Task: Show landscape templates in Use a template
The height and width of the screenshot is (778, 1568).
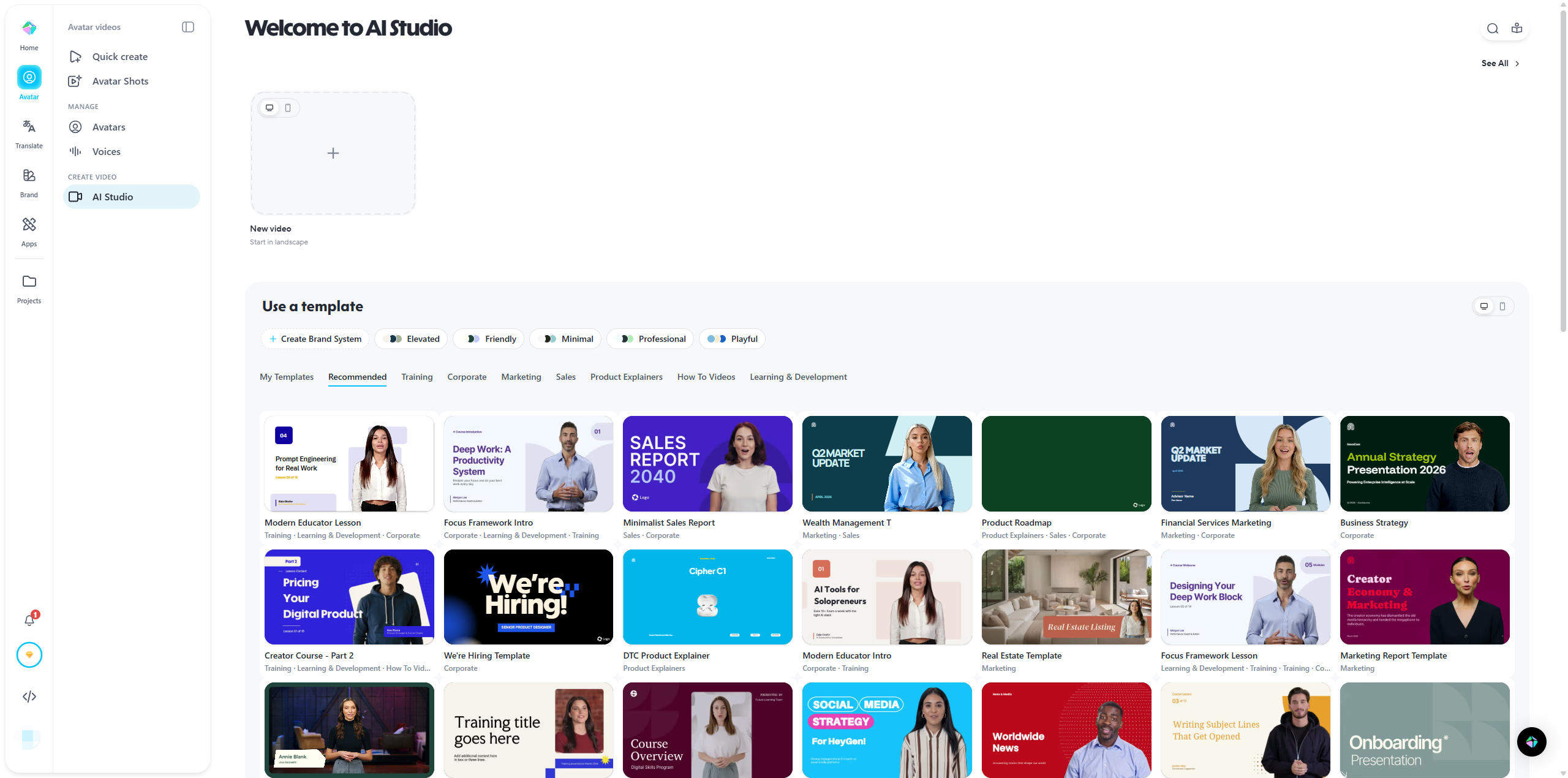Action: 1484,306
